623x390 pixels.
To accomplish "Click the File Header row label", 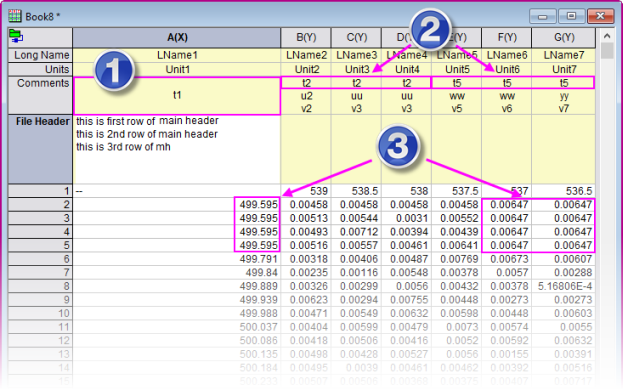I will 40,149.
